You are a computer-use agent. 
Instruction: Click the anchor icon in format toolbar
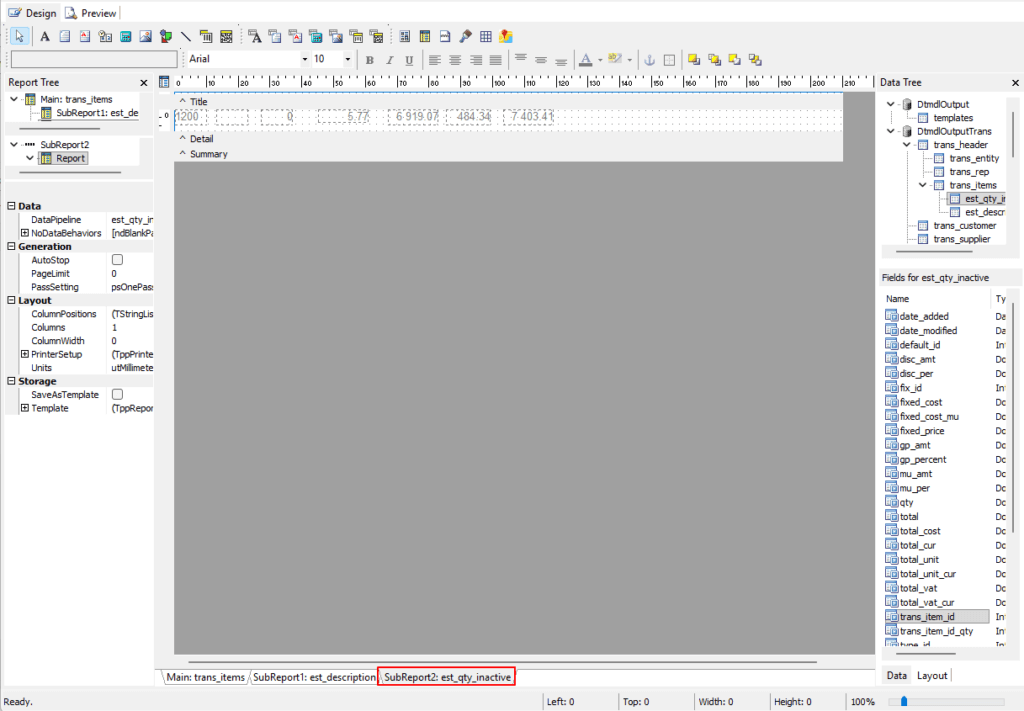[x=648, y=60]
